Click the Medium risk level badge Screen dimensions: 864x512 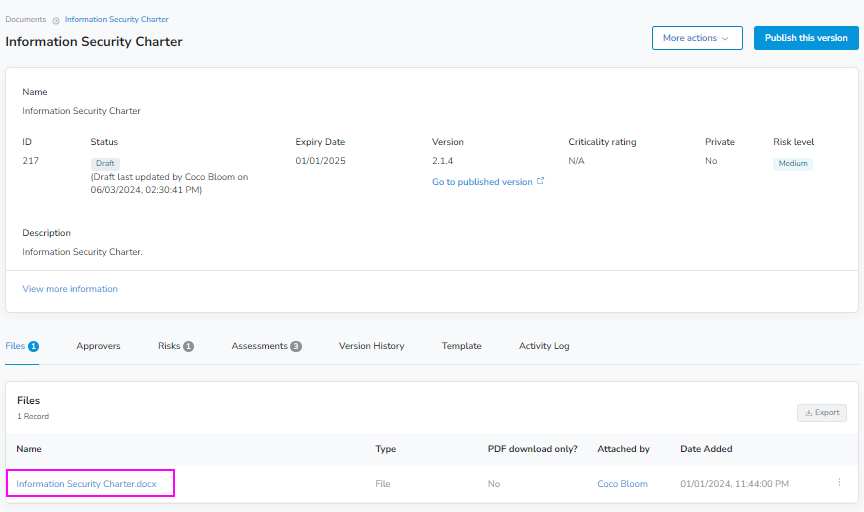click(793, 164)
